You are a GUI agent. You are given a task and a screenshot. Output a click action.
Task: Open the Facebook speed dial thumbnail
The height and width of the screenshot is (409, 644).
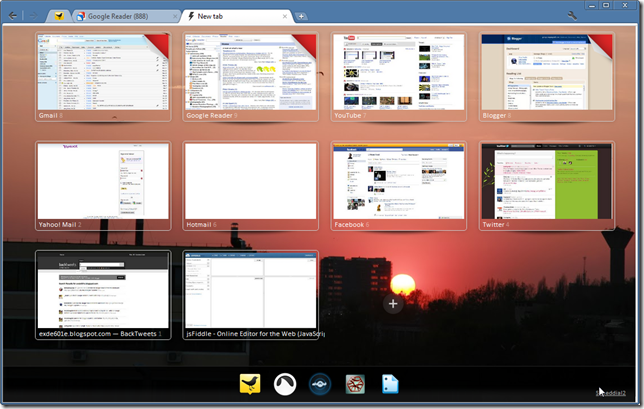tap(398, 181)
